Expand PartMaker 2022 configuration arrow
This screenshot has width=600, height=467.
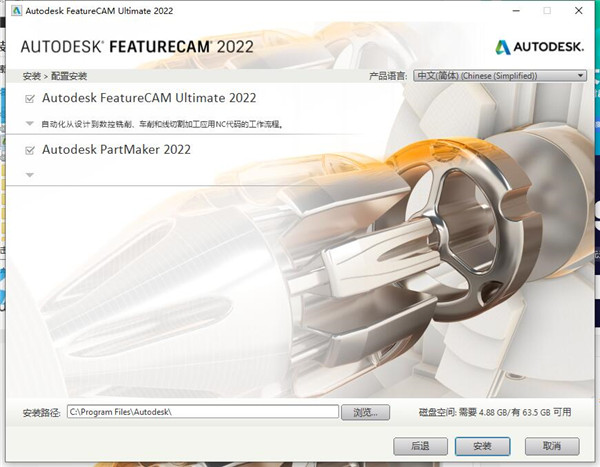29,175
